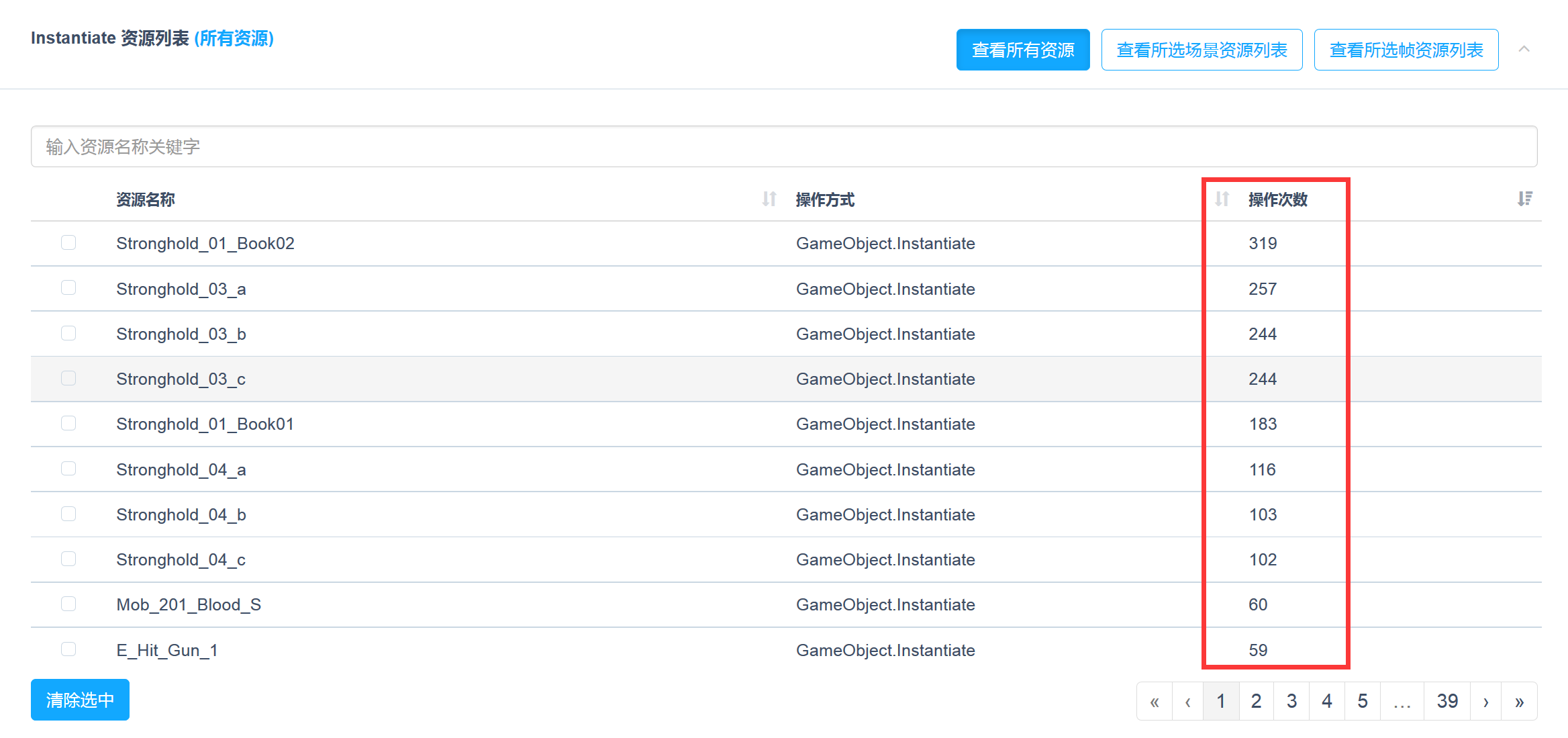The image size is (1568, 738).
Task: Go to page 39
Action: pos(1447,702)
